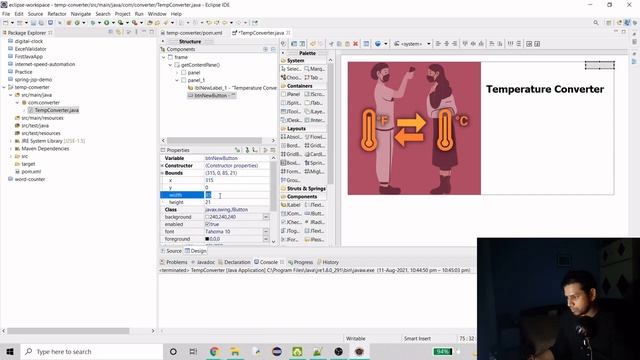Click the red Delete icon in designer toolbar
This screenshot has width=640, height=360.
coord(356,44)
